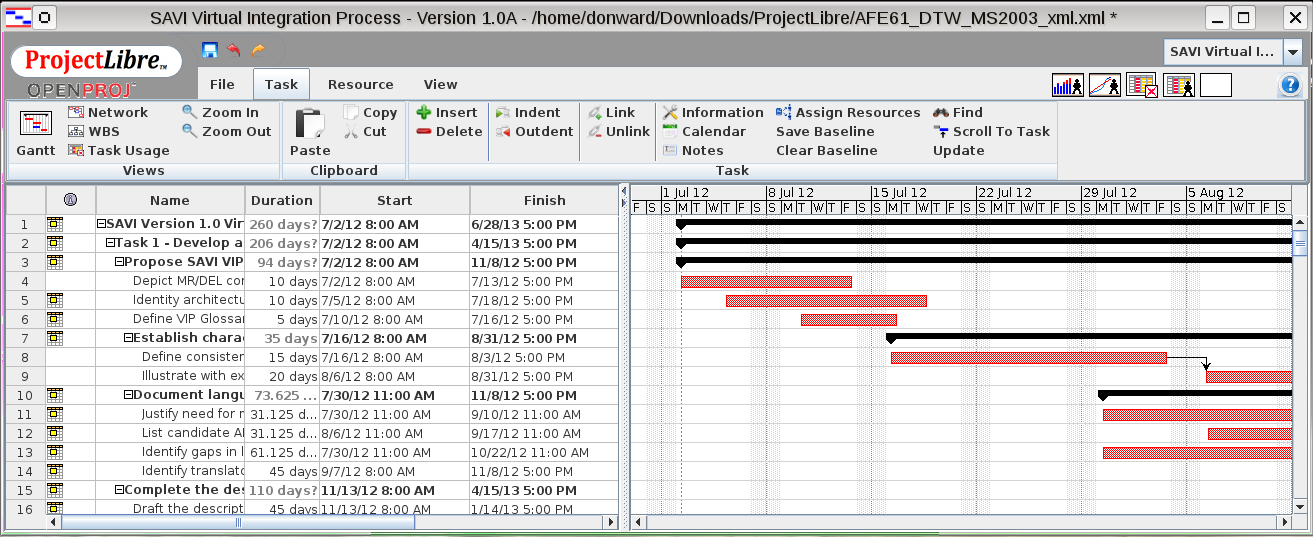Click Gantt chart vertical scrollbar thumb
The width and height of the screenshot is (1313, 537).
point(1300,242)
